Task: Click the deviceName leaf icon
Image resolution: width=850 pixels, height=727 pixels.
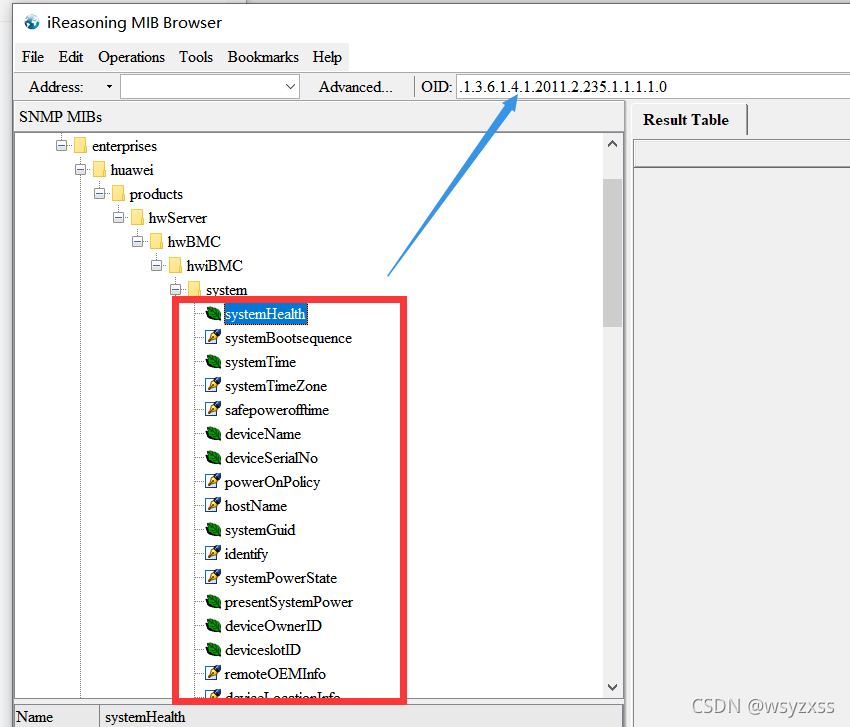Action: pyautogui.click(x=214, y=434)
